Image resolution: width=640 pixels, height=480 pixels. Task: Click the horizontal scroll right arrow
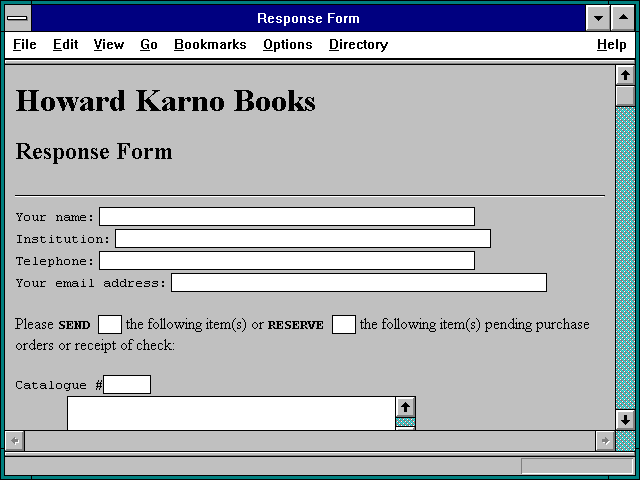(605, 441)
